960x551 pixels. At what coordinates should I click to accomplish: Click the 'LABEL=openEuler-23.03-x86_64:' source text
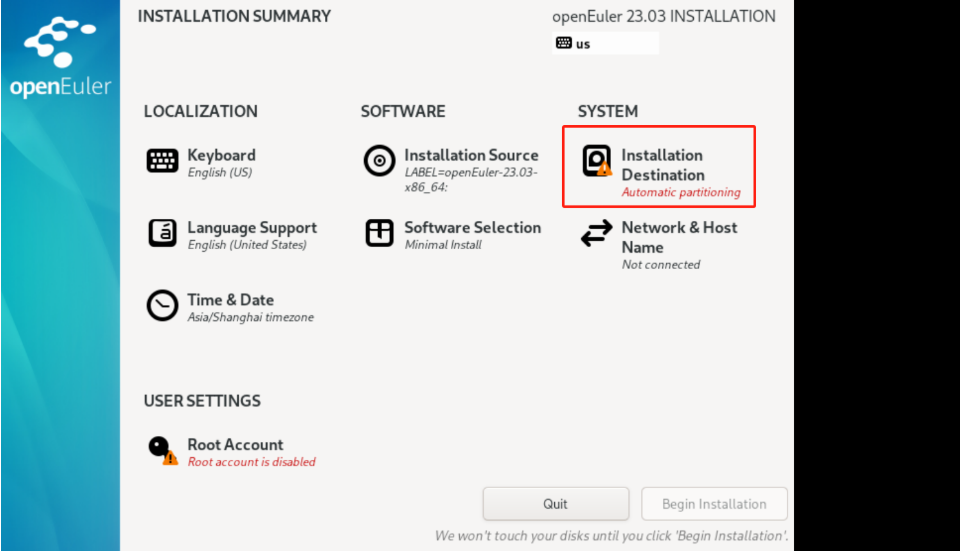(x=471, y=180)
